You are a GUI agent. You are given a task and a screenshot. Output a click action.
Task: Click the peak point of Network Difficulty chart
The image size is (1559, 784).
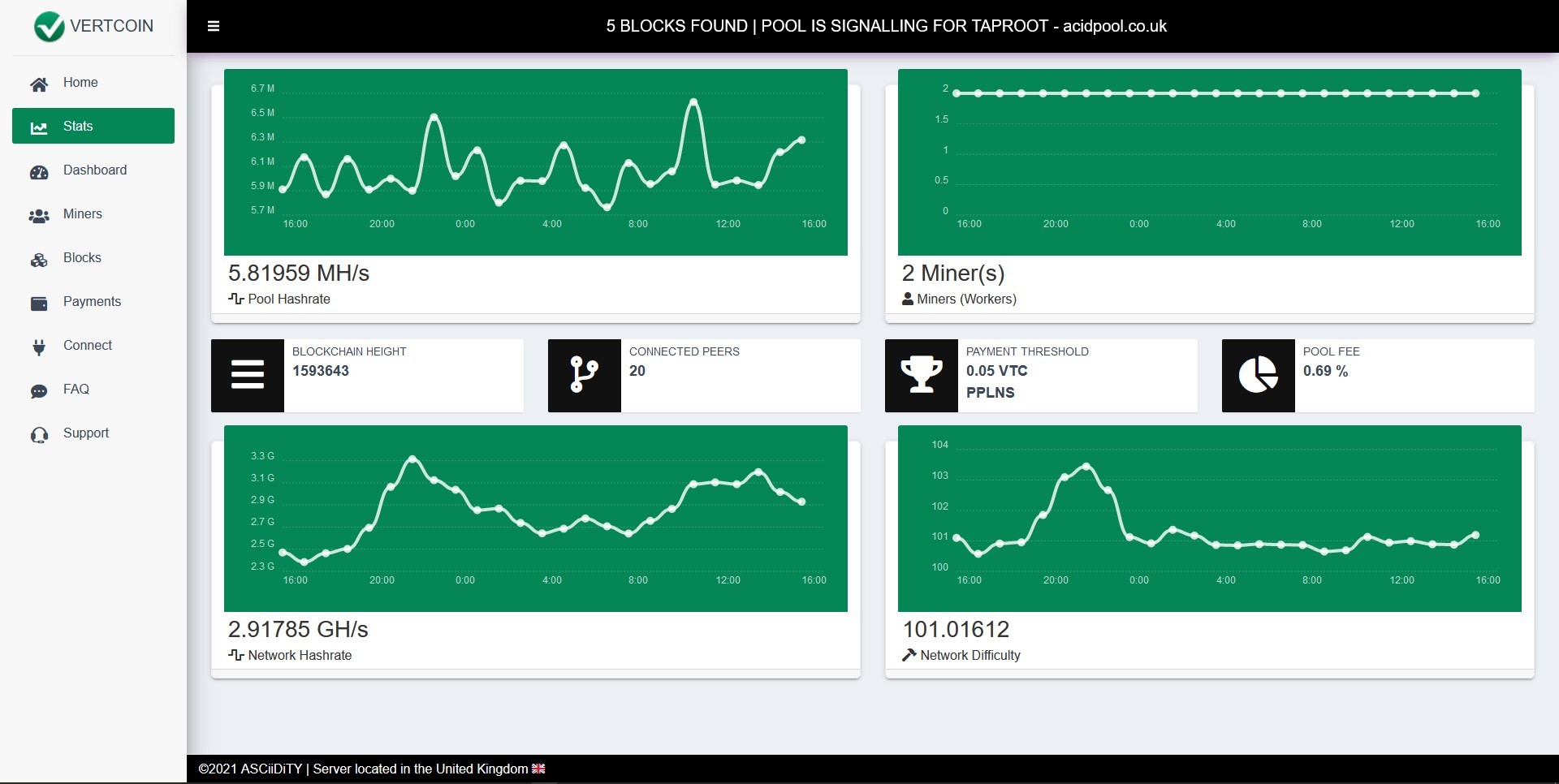1086,466
